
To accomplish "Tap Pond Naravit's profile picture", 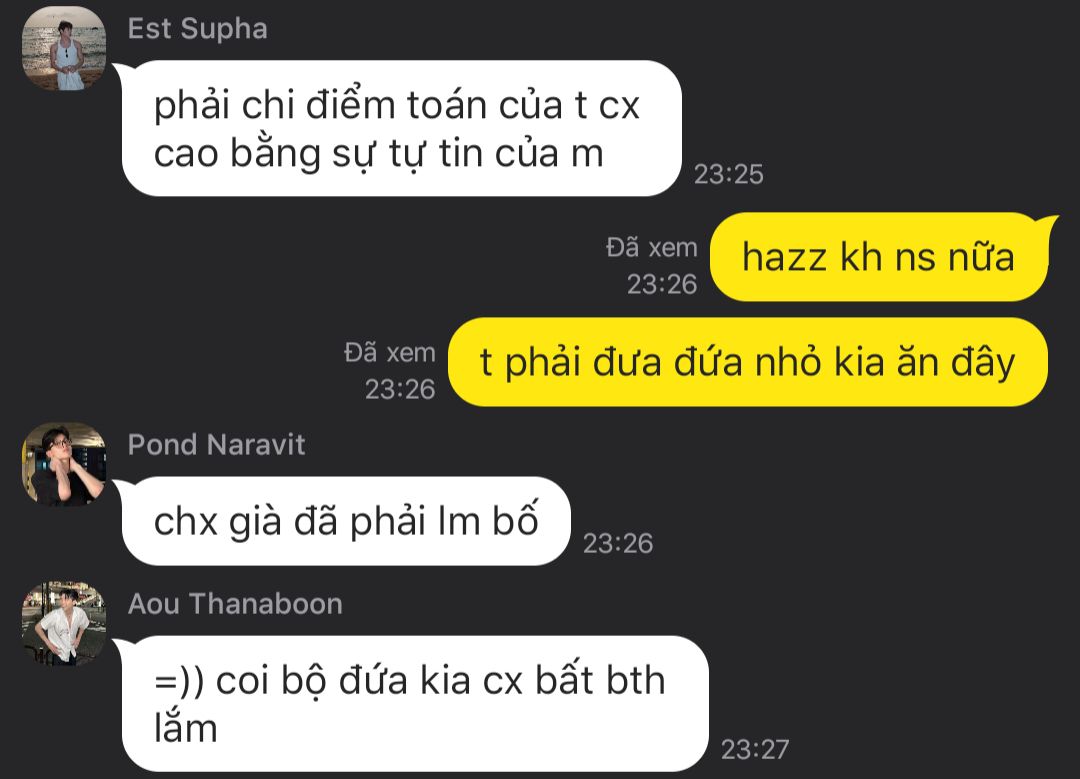I will coord(64,464).
